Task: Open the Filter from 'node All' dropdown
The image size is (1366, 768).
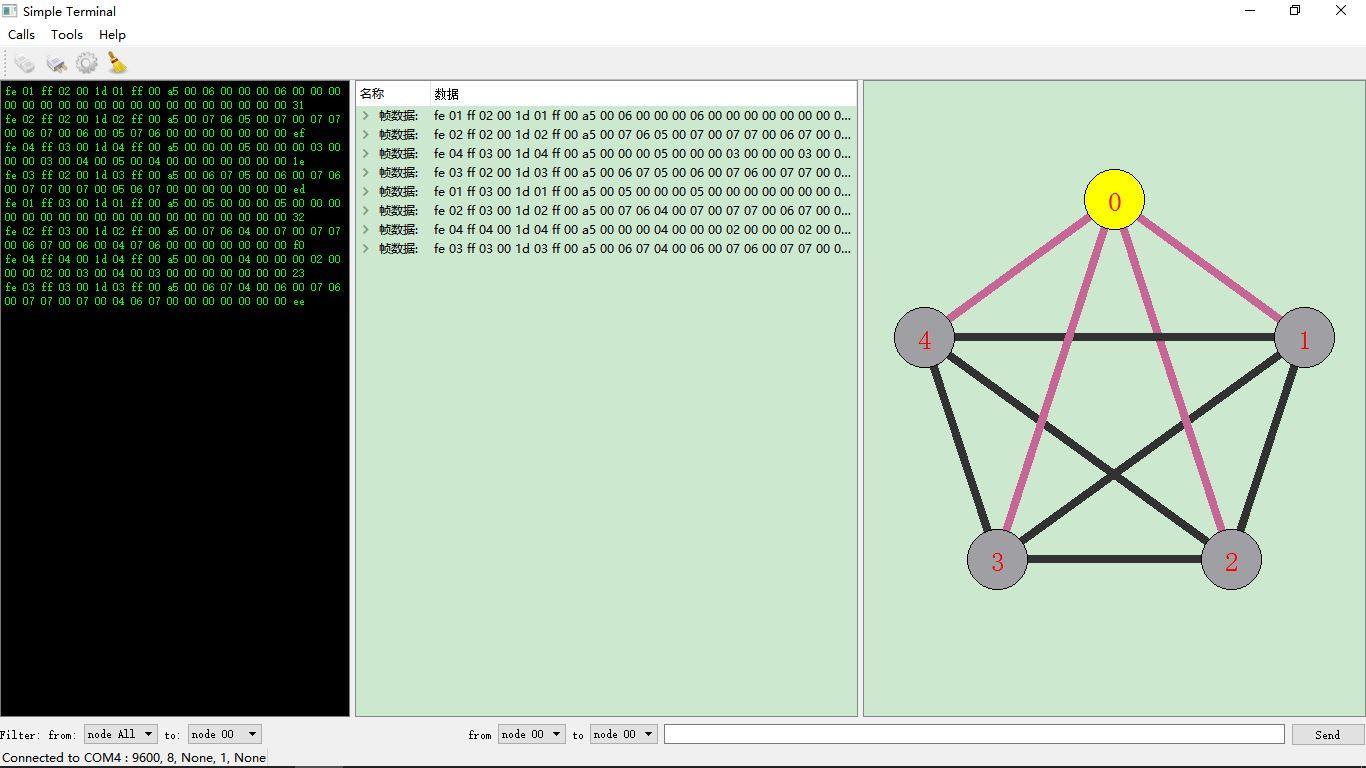Action: (x=121, y=734)
